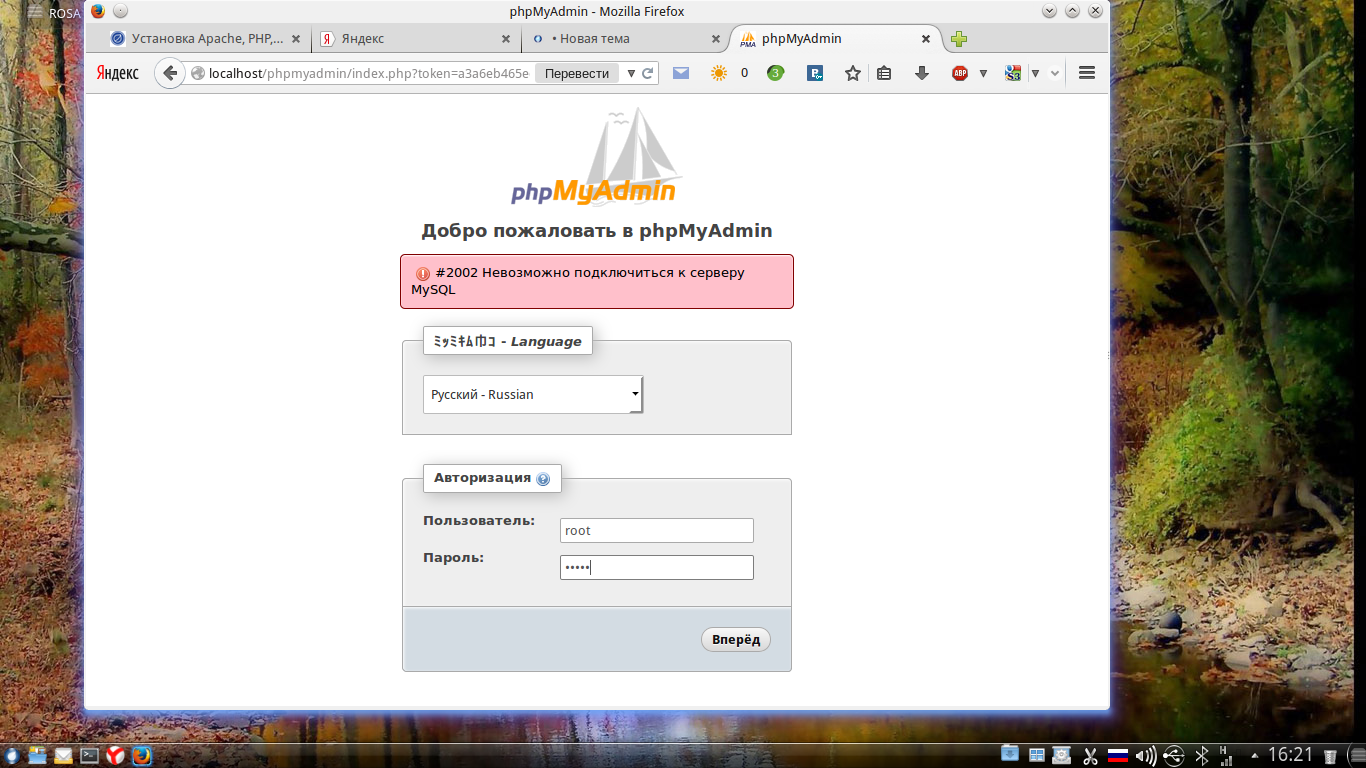Click the #2002 MySQL connection error message
The height and width of the screenshot is (768, 1366).
tap(597, 281)
